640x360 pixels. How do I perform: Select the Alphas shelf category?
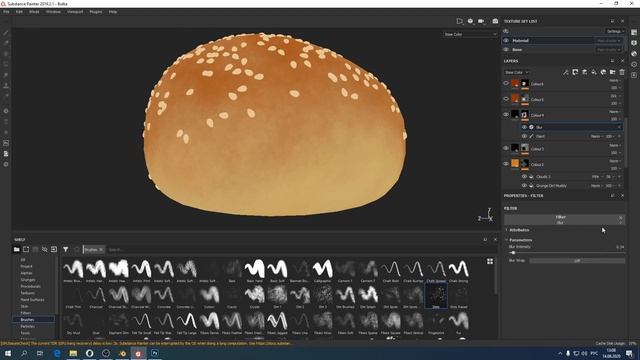27,273
